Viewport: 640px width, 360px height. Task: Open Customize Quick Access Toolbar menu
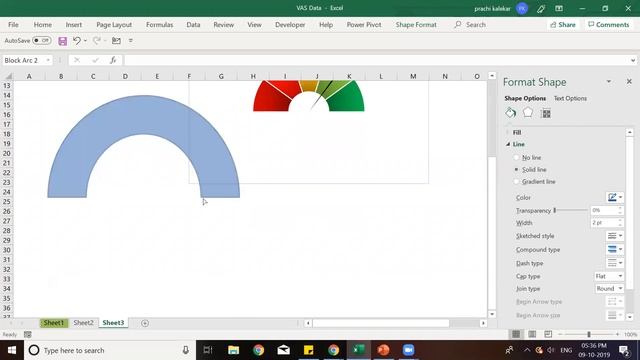(x=131, y=40)
